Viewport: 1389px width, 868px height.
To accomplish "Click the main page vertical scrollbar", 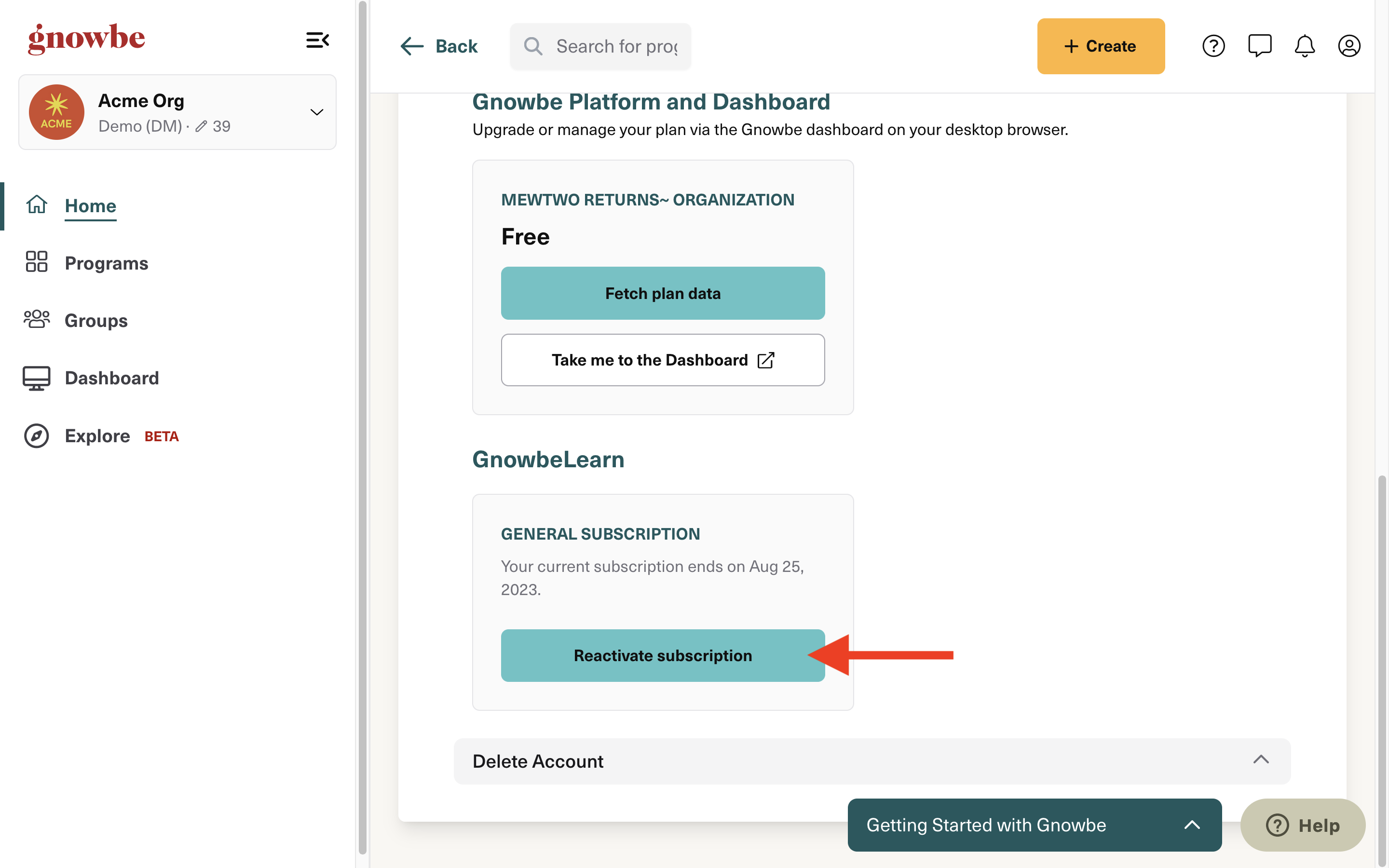I will (1382, 670).
